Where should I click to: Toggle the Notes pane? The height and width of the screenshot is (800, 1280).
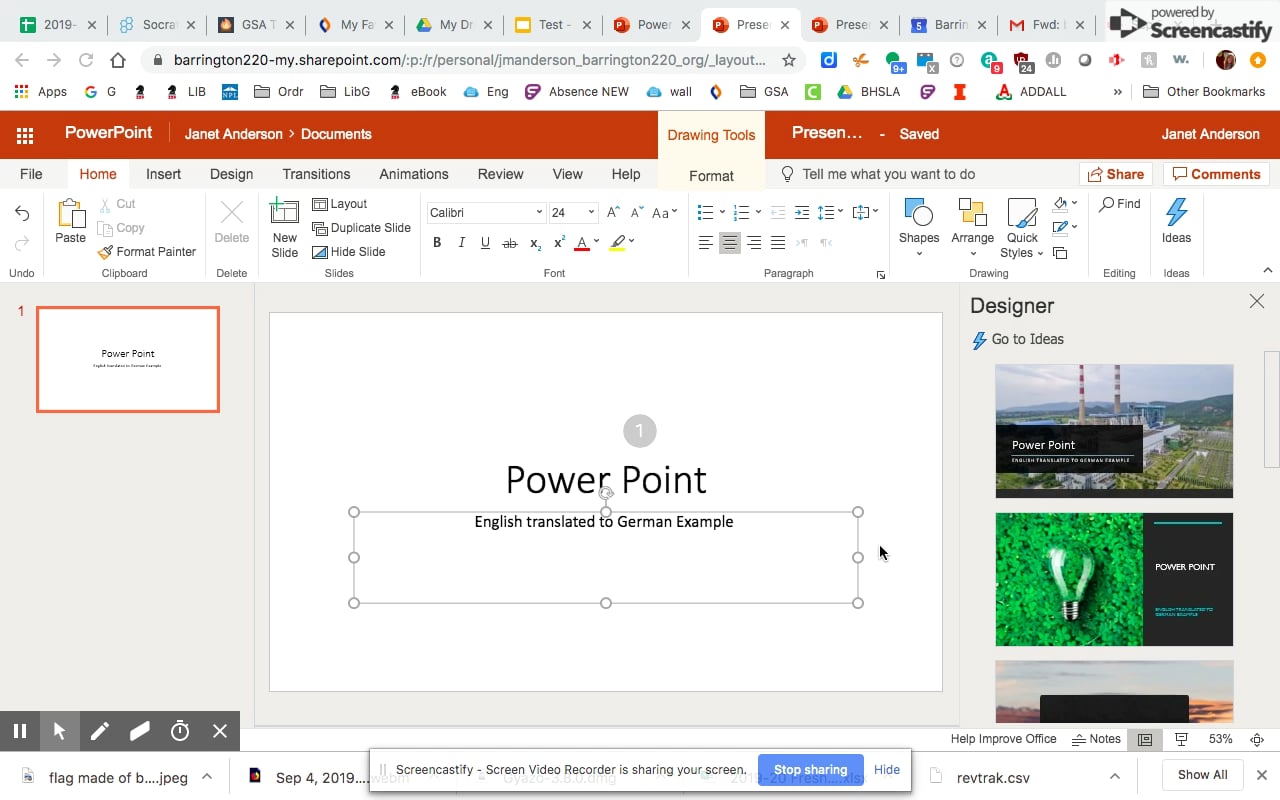click(1096, 739)
